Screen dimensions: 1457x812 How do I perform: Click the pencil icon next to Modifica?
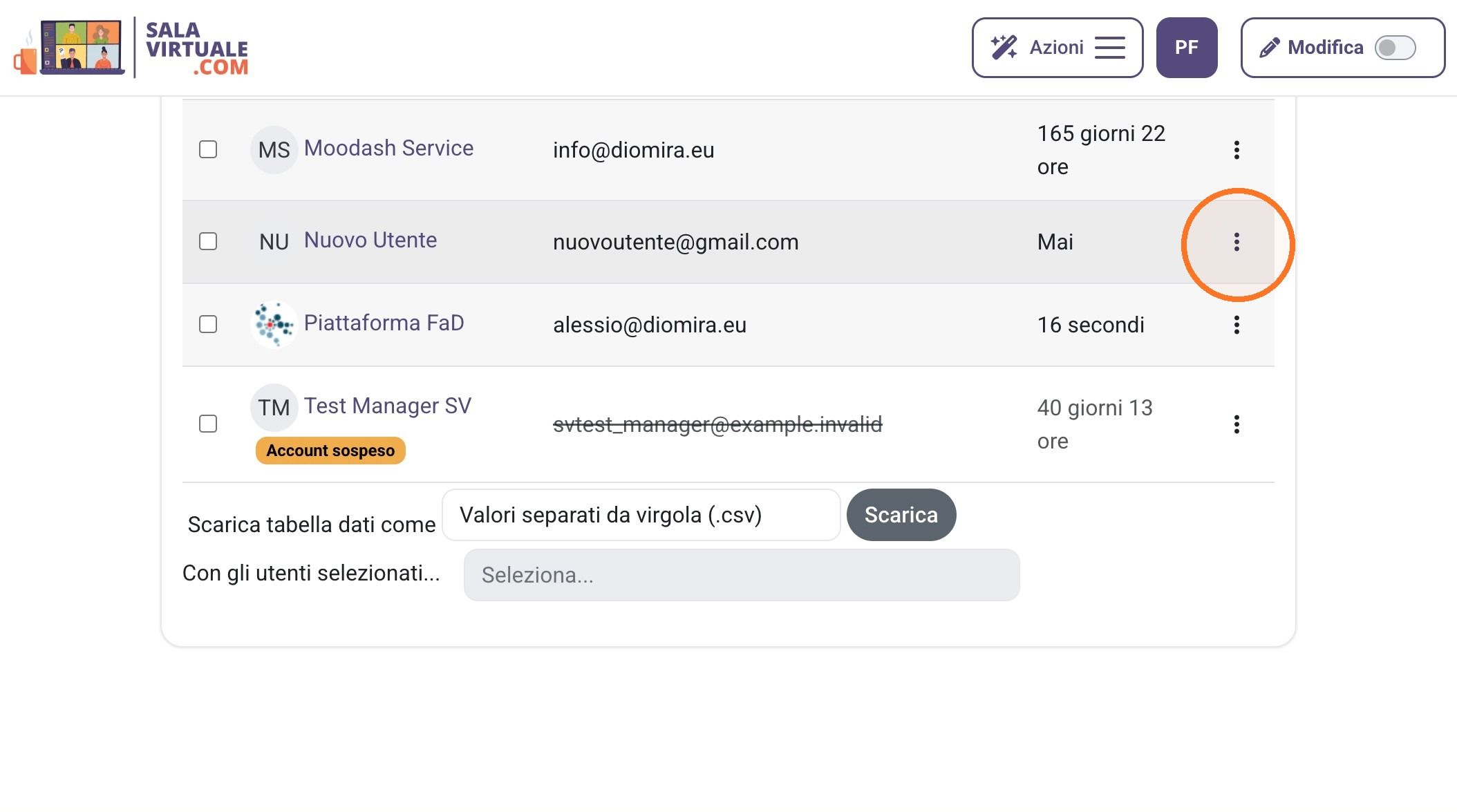point(1269,48)
